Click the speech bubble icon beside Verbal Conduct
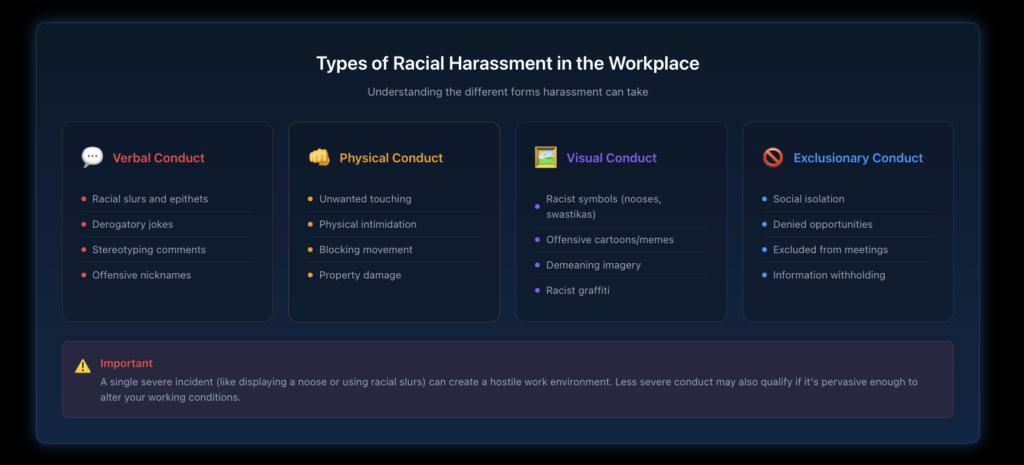Image resolution: width=1024 pixels, height=465 pixels. 92,157
